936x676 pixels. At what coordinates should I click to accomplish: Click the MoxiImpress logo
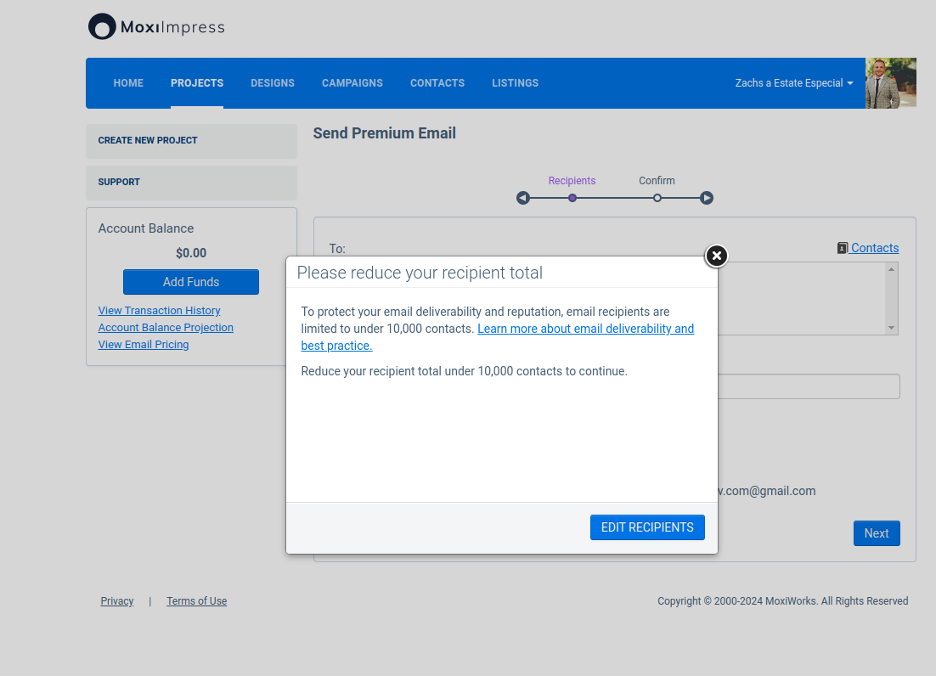[x=156, y=27]
